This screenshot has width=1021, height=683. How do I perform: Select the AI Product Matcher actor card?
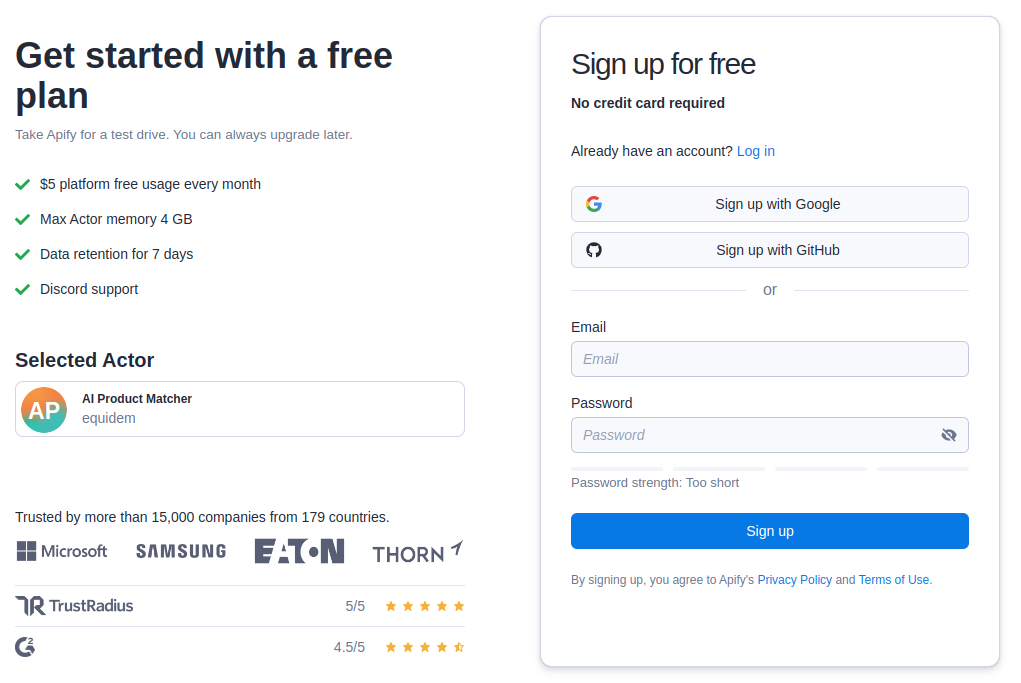coord(239,409)
